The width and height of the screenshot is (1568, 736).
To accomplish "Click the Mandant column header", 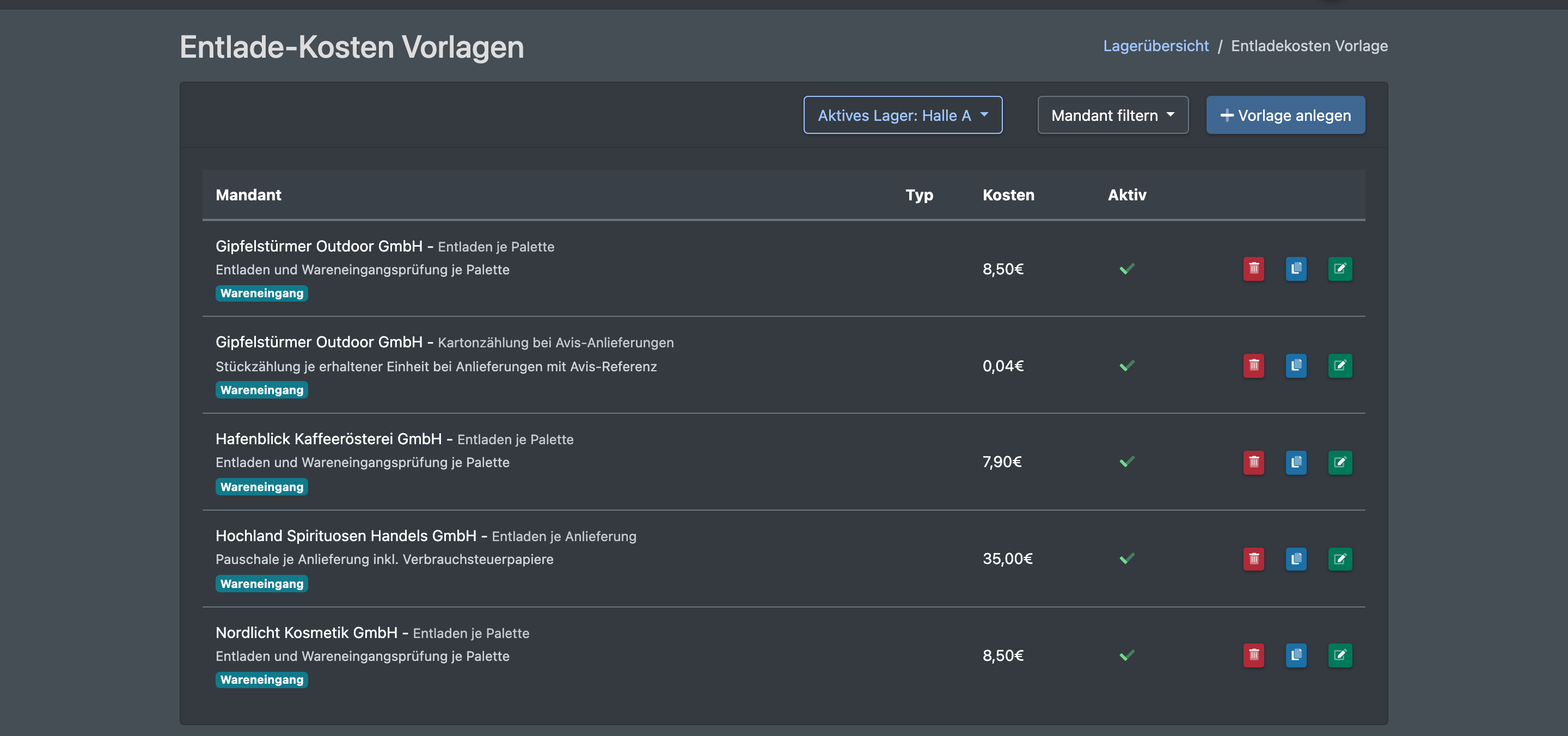I will point(248,195).
